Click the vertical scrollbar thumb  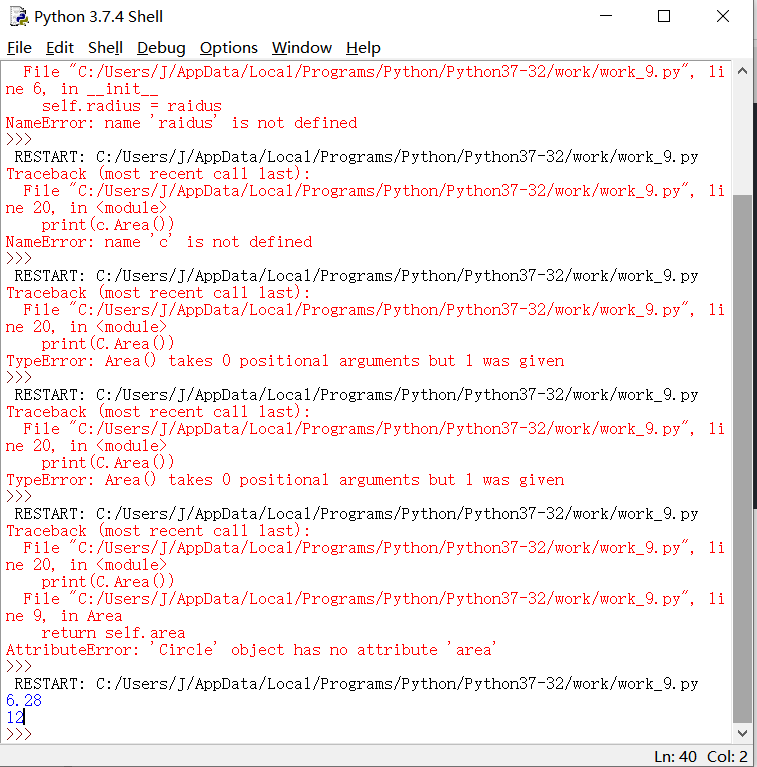pyautogui.click(x=742, y=458)
